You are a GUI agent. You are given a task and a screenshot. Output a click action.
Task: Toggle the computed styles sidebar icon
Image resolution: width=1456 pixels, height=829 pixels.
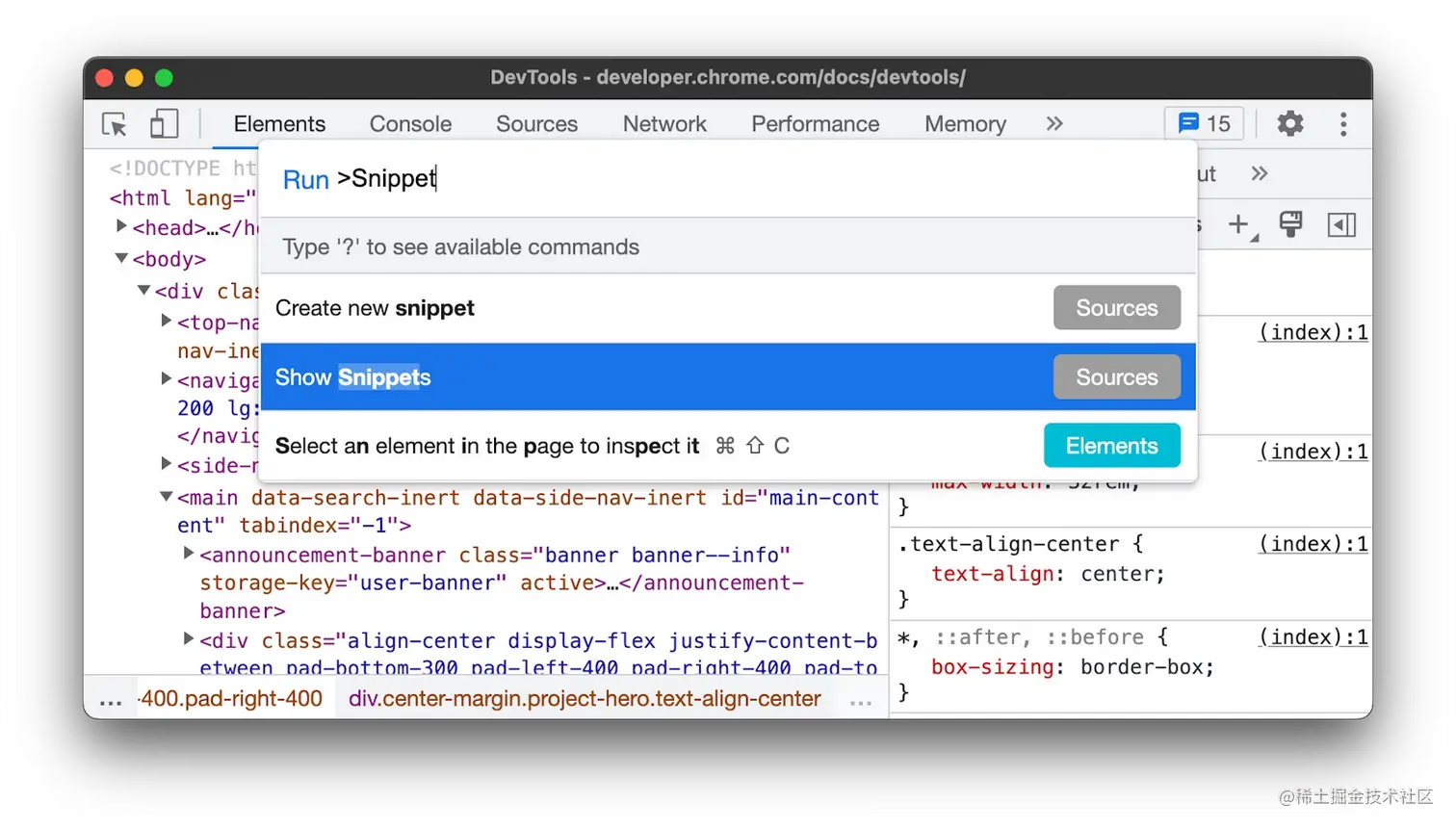point(1341,225)
